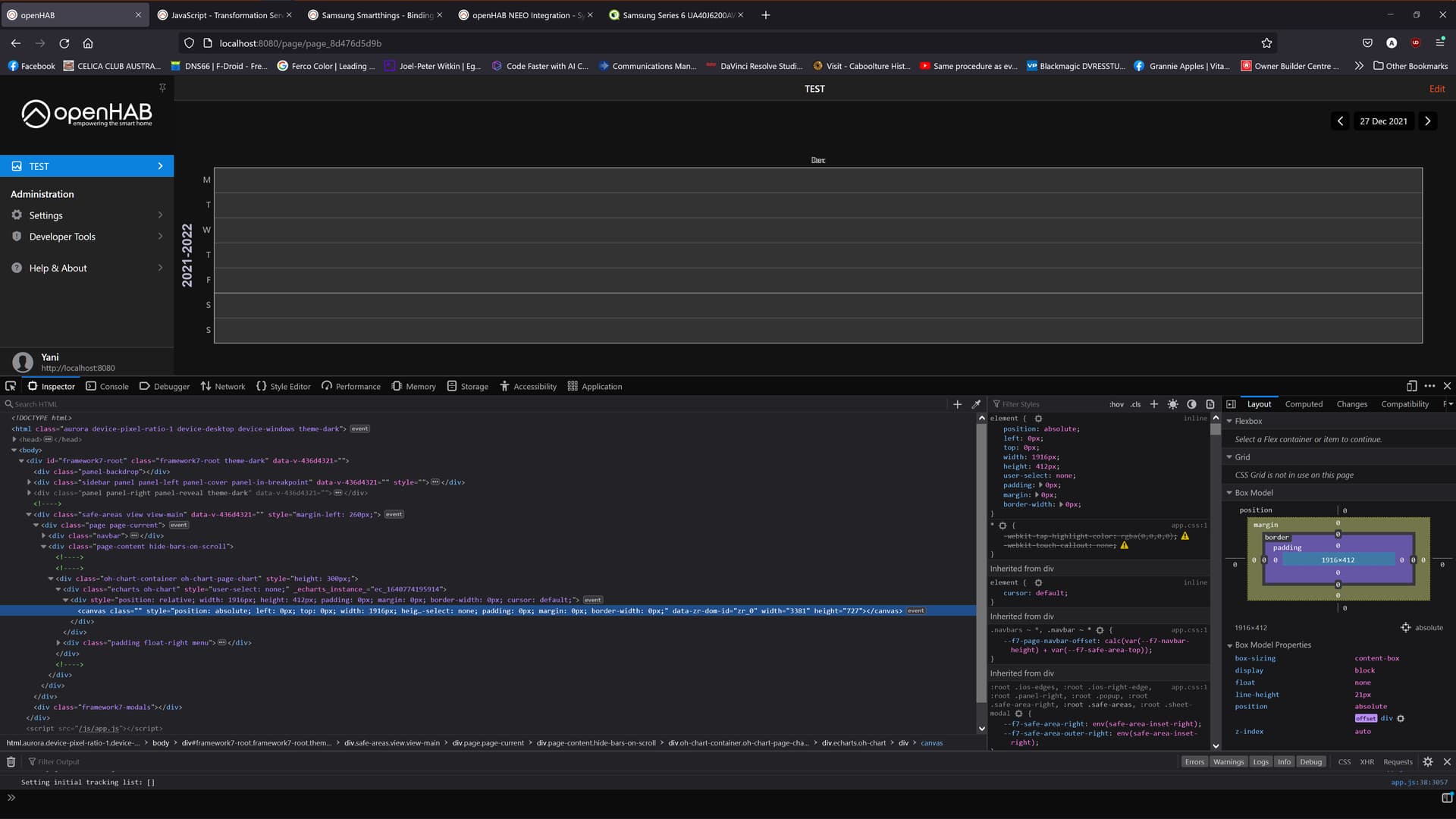
Task: Toggle the Errors console filter
Action: coord(1194,761)
